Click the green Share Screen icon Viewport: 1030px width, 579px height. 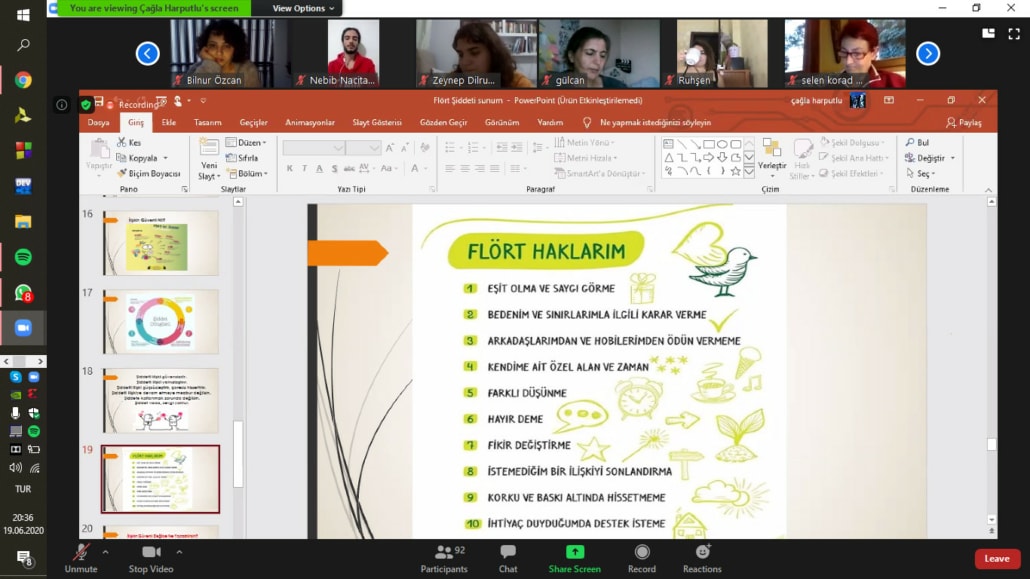click(x=574, y=552)
